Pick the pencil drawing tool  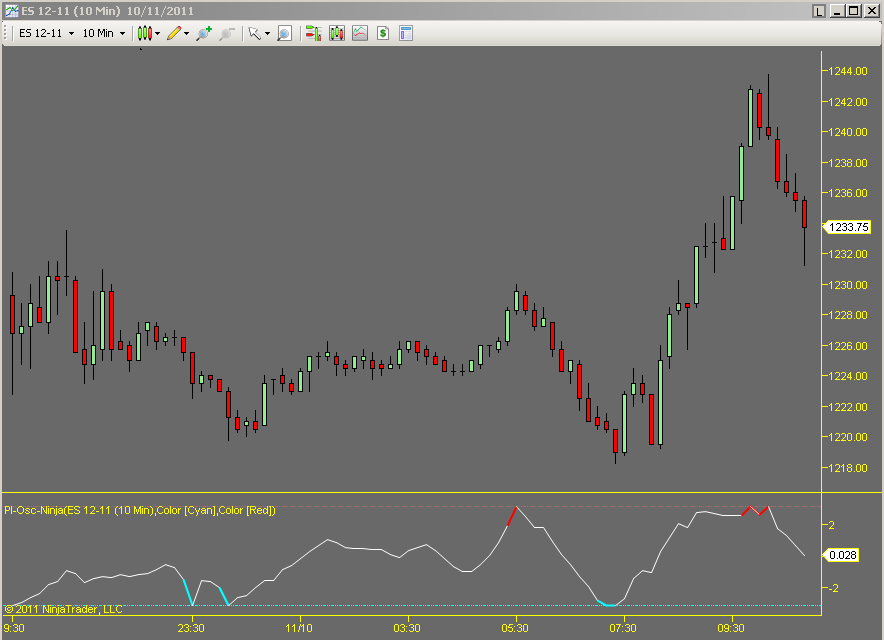[x=175, y=33]
